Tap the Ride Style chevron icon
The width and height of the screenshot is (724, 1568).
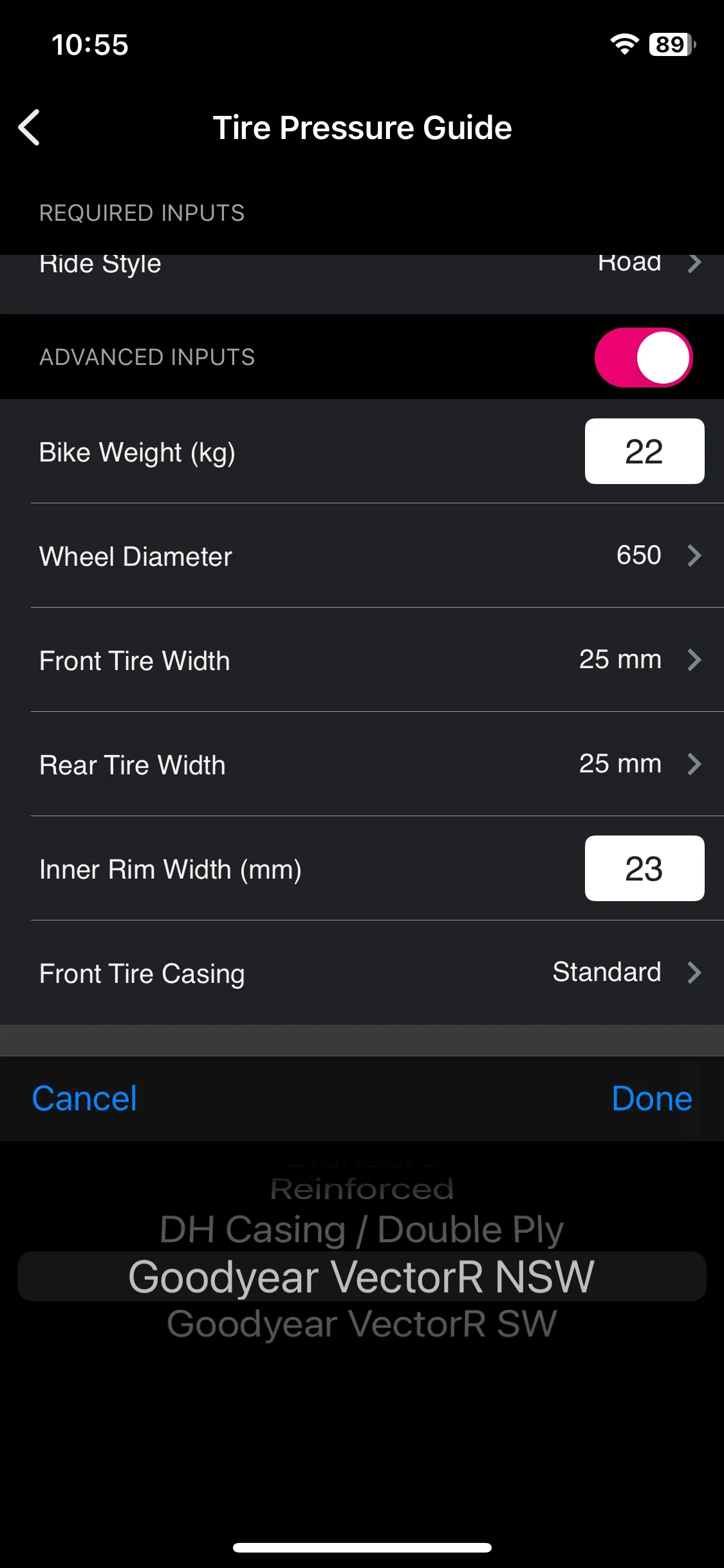[x=694, y=263]
